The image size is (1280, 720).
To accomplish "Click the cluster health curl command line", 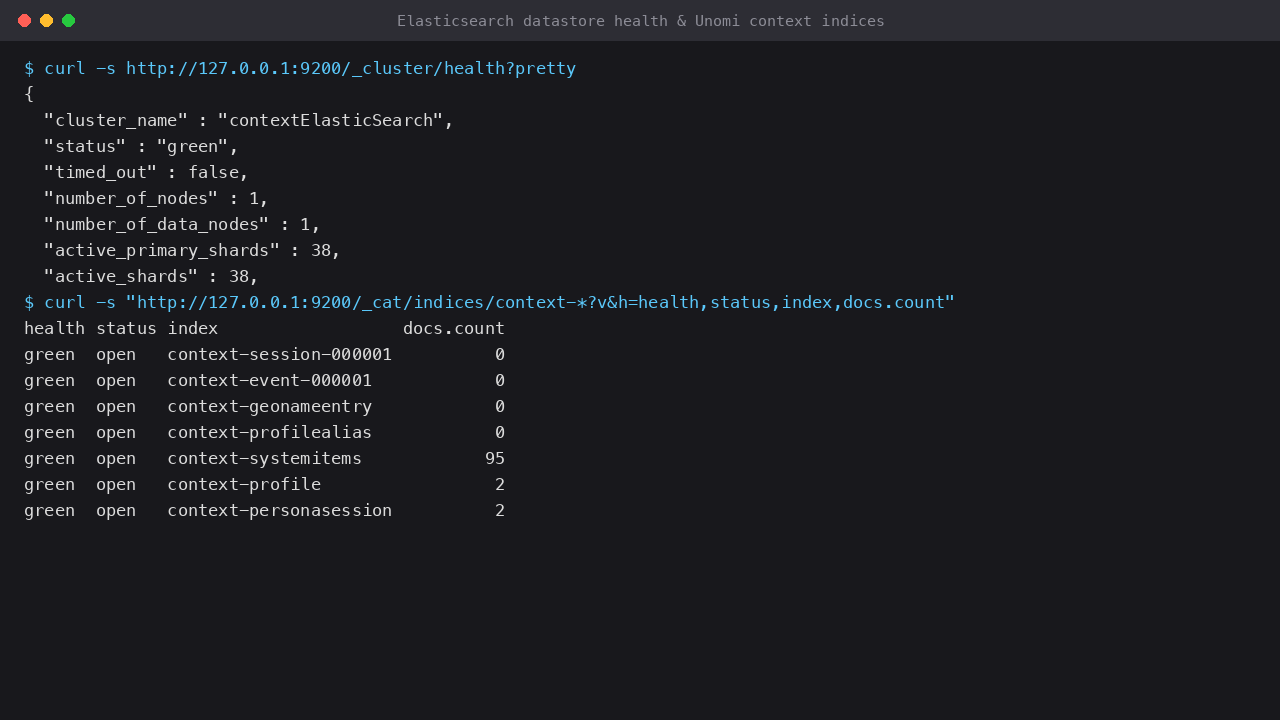I will (x=300, y=68).
